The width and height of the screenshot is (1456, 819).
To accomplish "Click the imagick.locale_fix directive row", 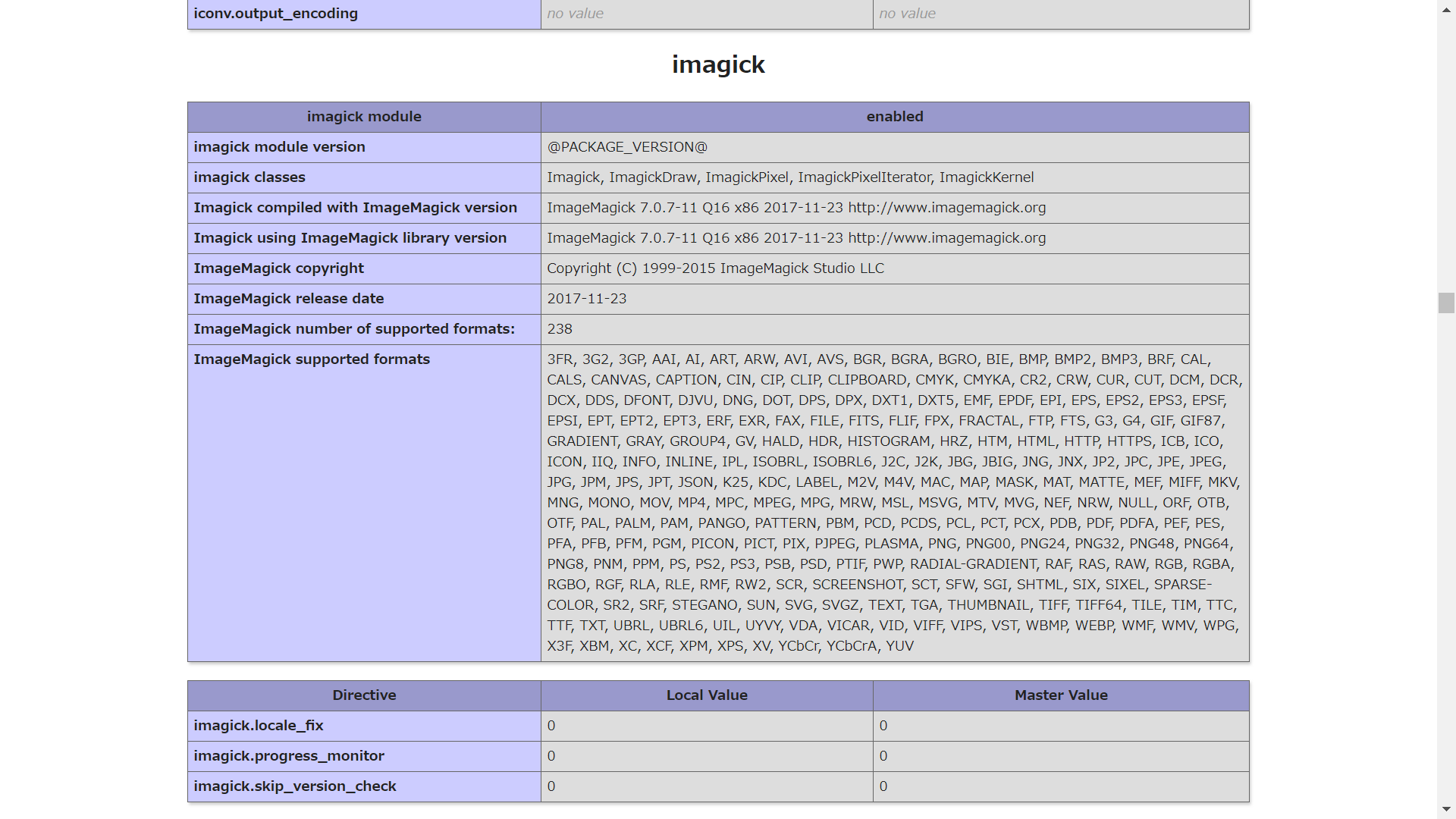I will (258, 726).
